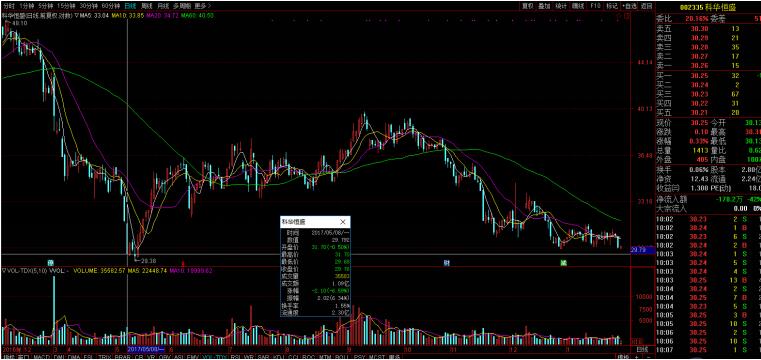Click the last tick row at 10:07
The width and height of the screenshot is (761, 360).
(708, 350)
